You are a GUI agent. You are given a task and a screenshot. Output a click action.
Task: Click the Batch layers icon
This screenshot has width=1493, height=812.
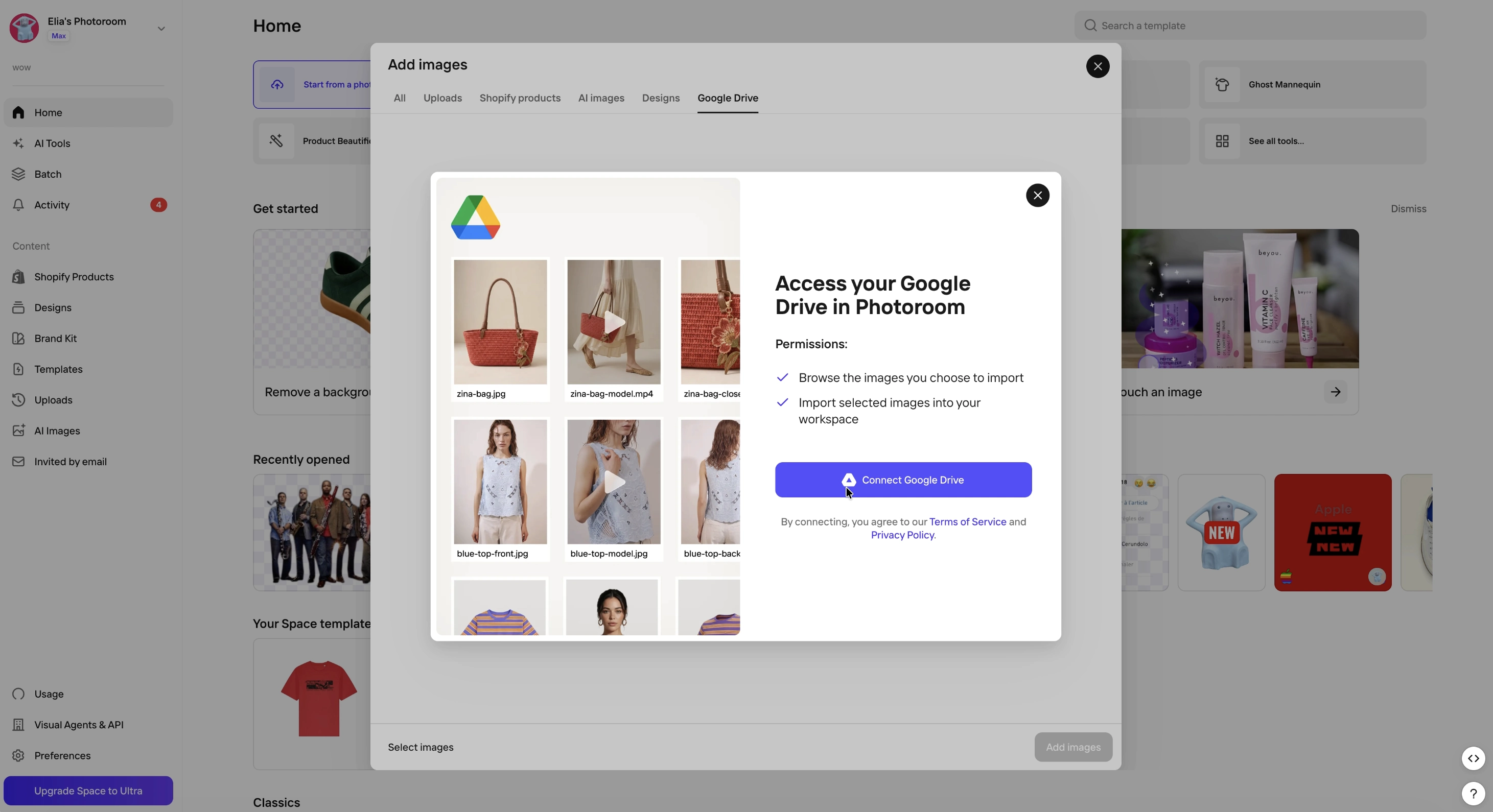tap(18, 174)
